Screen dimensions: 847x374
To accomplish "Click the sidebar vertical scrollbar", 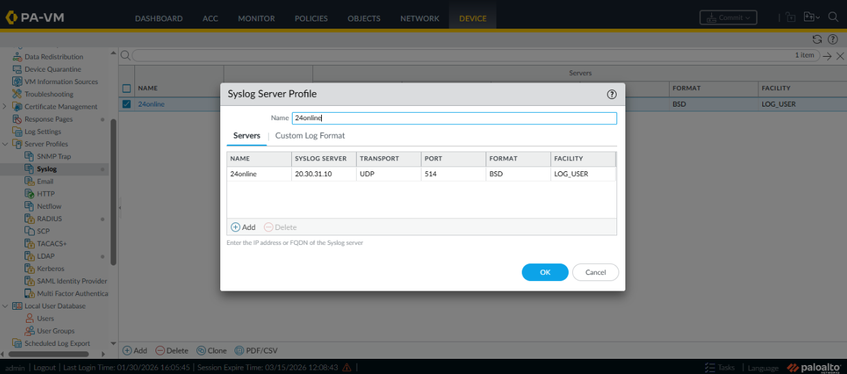I will click(x=113, y=192).
